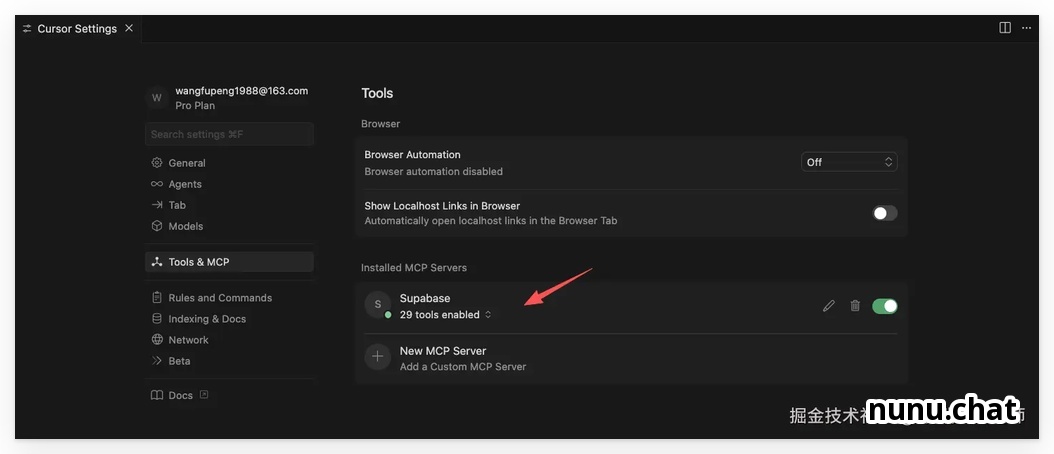This screenshot has height=454, width=1054.
Task: Click the Supabase "S" avatar icon
Action: click(x=377, y=305)
